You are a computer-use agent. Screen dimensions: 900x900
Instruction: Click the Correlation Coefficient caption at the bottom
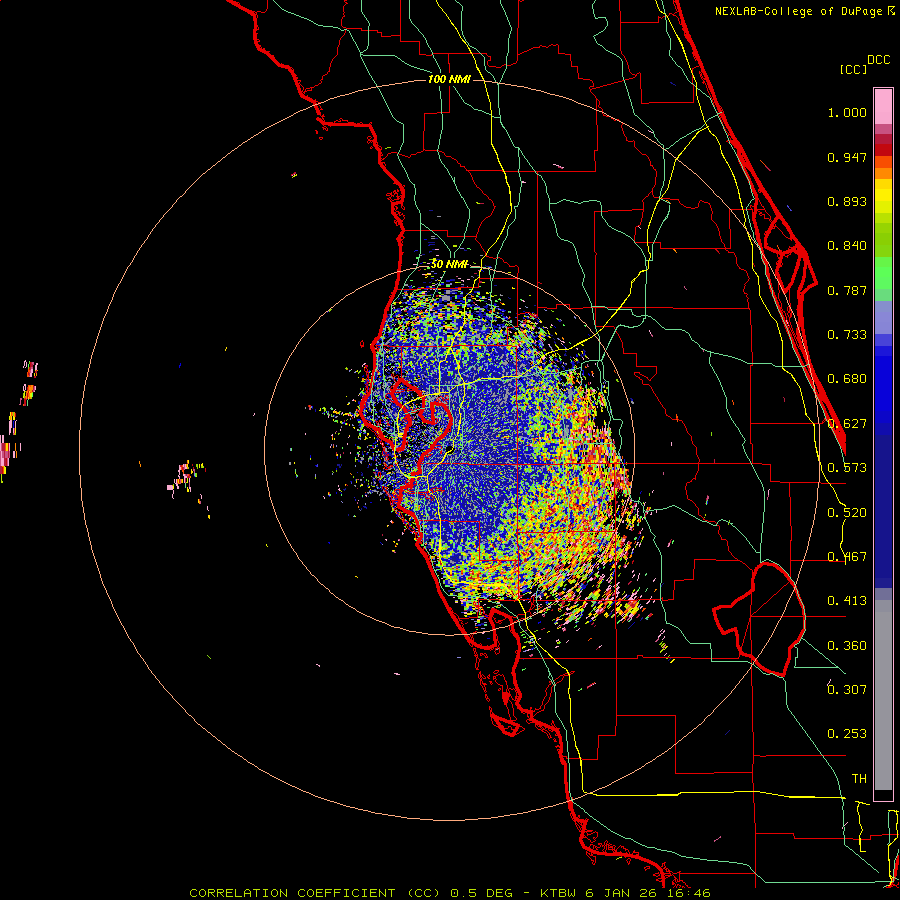point(449,893)
